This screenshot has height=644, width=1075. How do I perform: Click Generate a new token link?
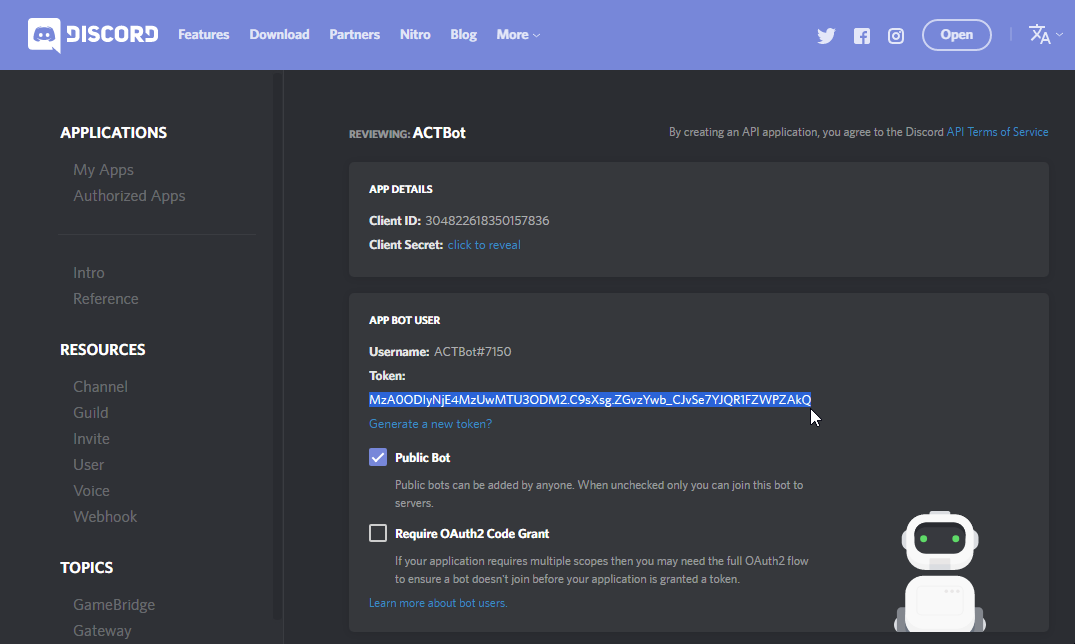[431, 424]
